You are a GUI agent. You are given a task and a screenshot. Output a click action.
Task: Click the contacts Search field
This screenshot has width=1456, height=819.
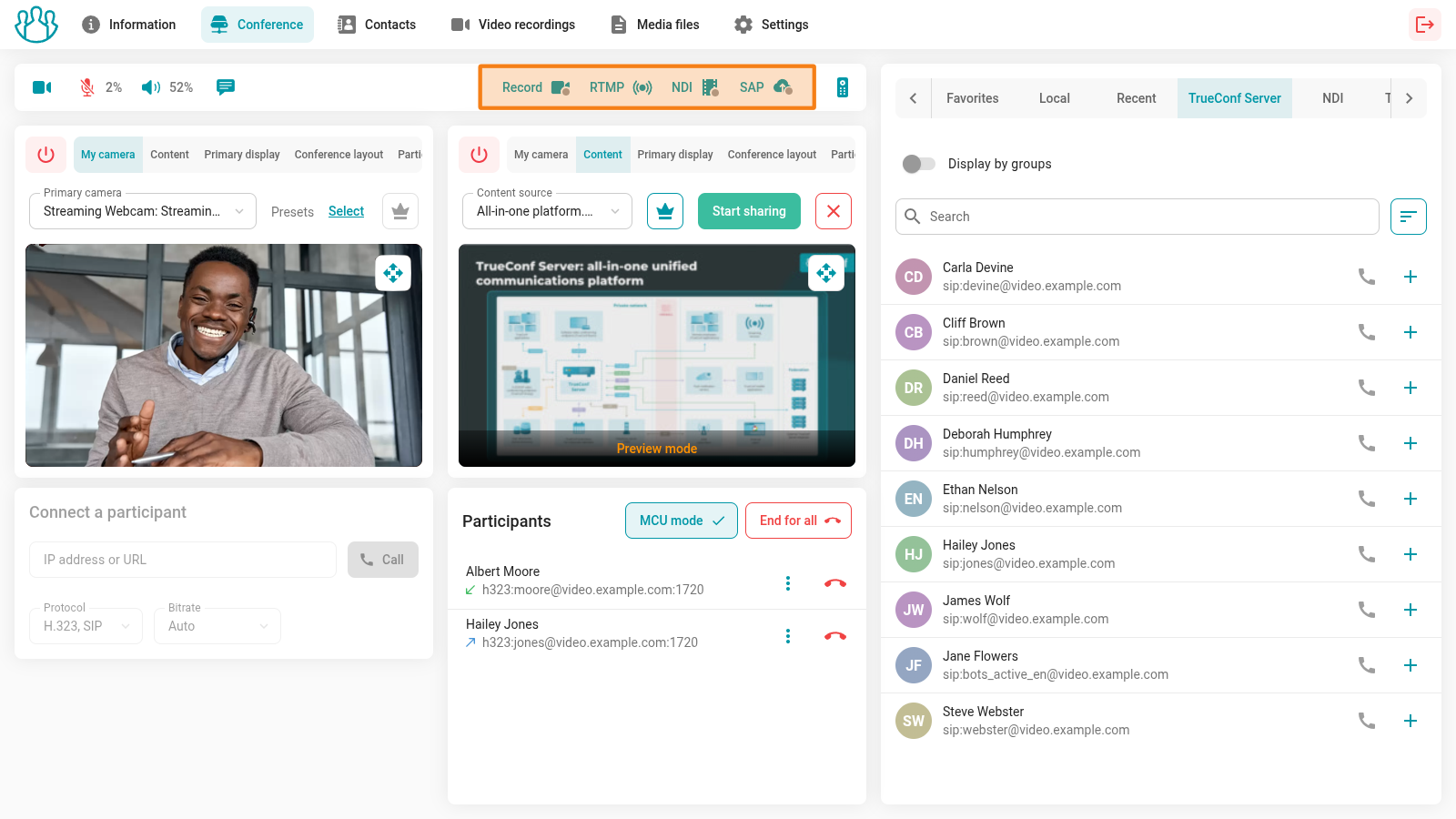point(1137,217)
